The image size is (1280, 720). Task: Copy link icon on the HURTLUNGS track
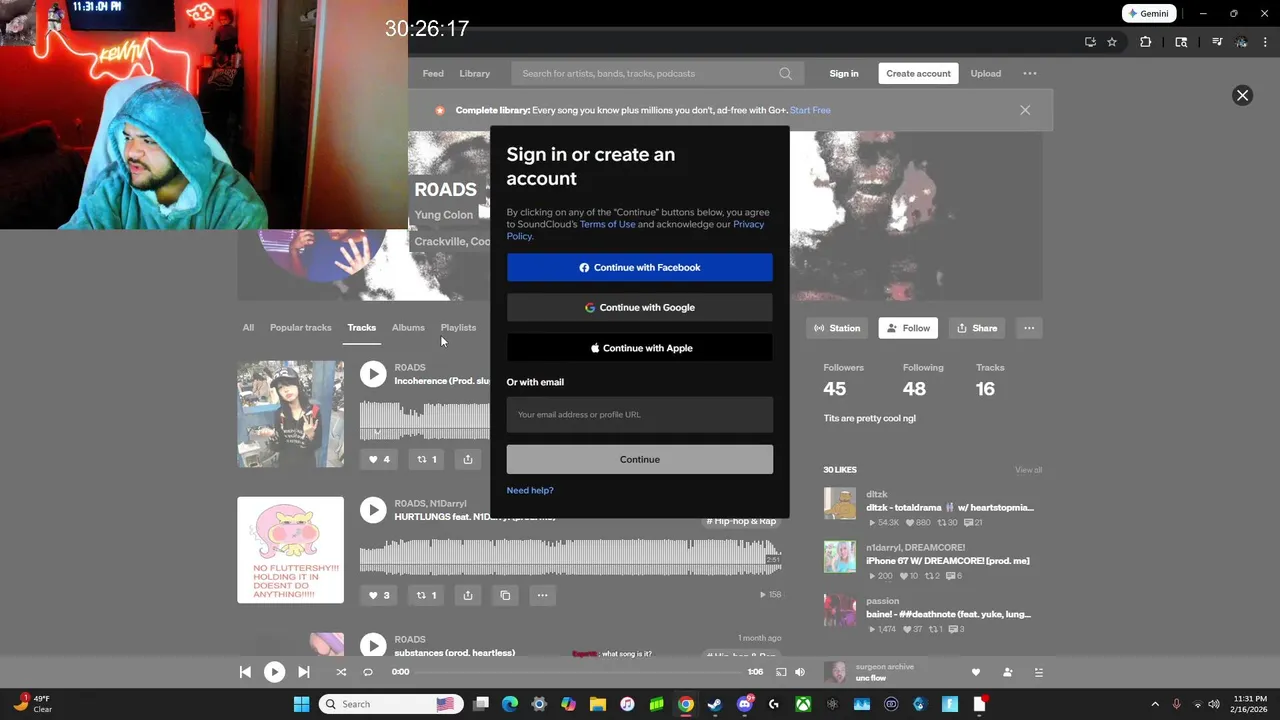(505, 595)
